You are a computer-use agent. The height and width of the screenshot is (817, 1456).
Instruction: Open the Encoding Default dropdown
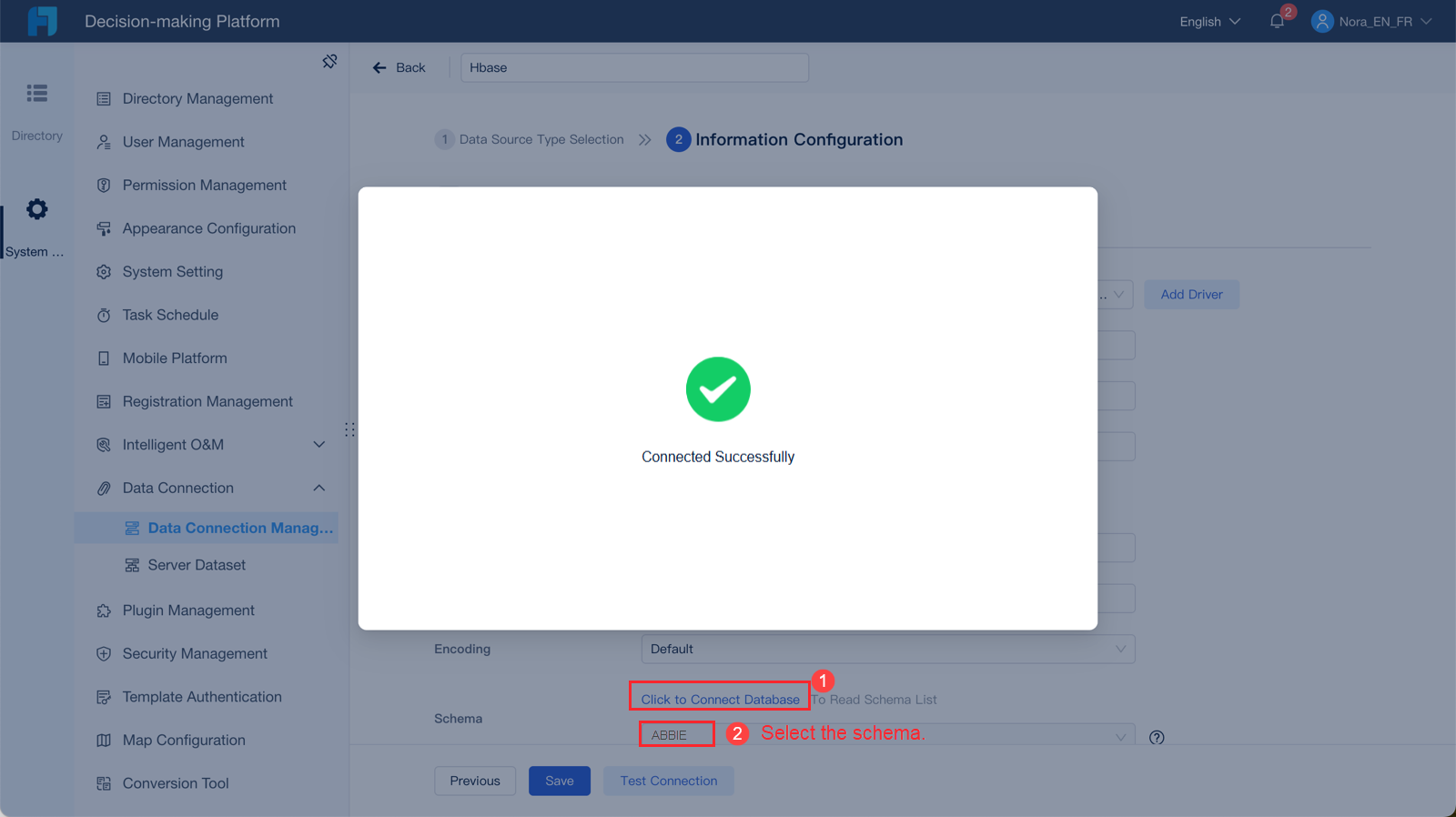[x=888, y=649]
